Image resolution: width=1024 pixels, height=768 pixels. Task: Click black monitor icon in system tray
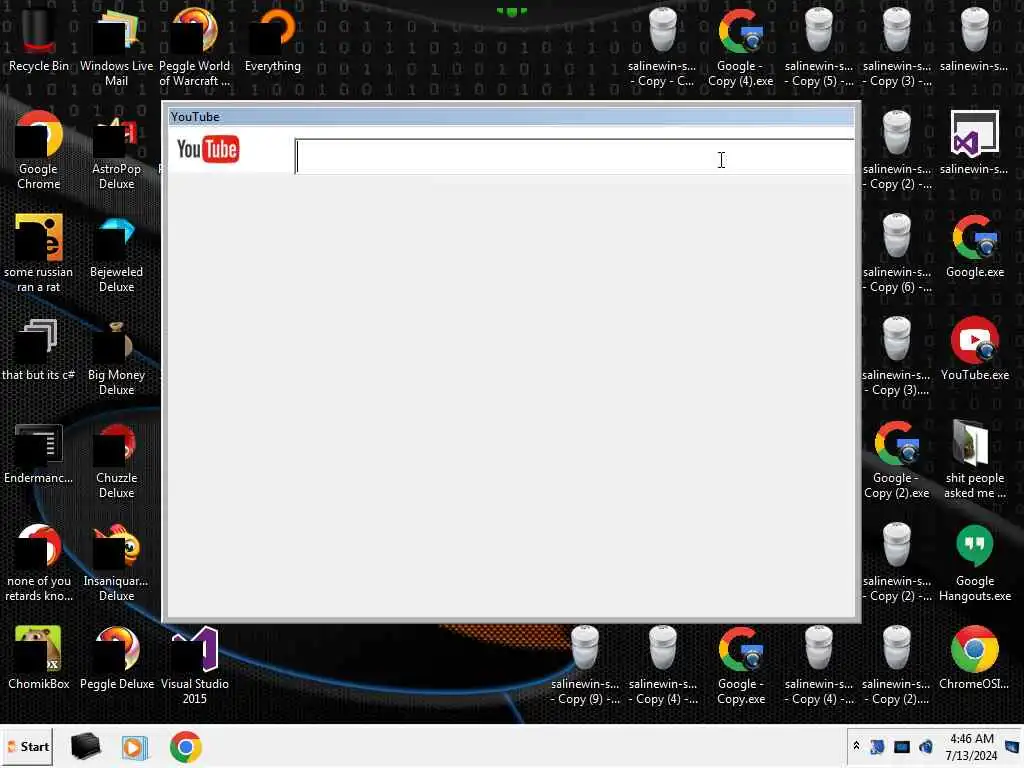click(902, 747)
